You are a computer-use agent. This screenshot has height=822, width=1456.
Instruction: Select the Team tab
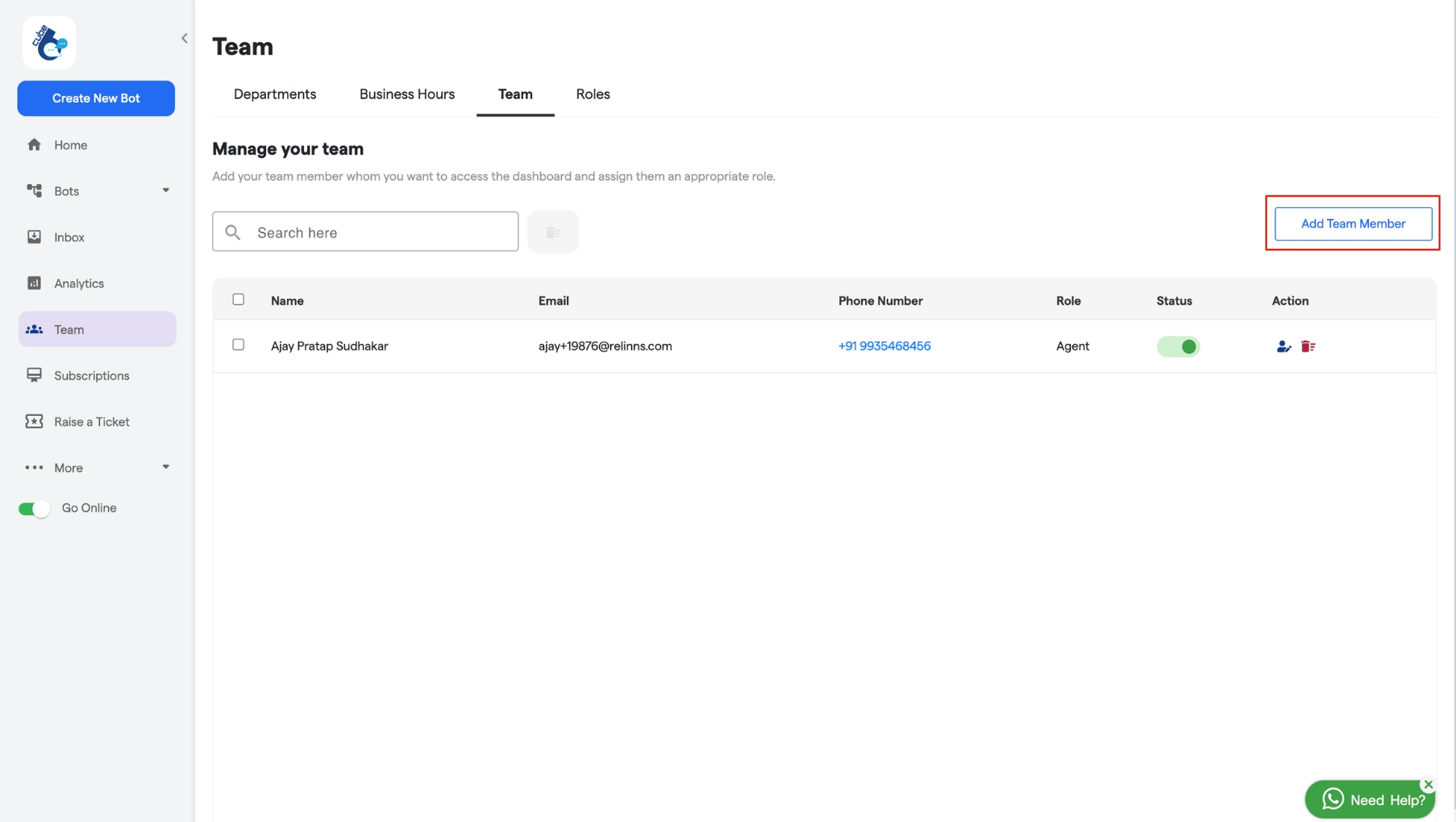(515, 94)
